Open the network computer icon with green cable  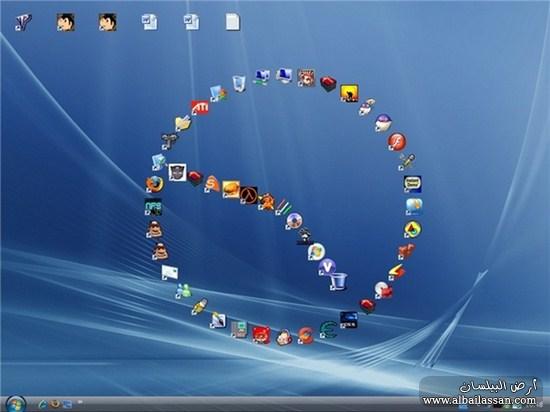262,77
